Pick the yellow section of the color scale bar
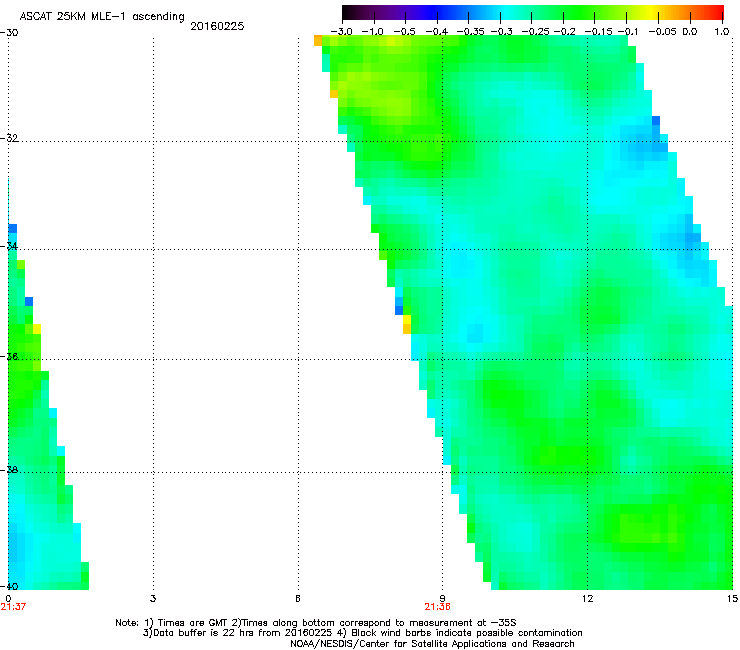 (653, 12)
